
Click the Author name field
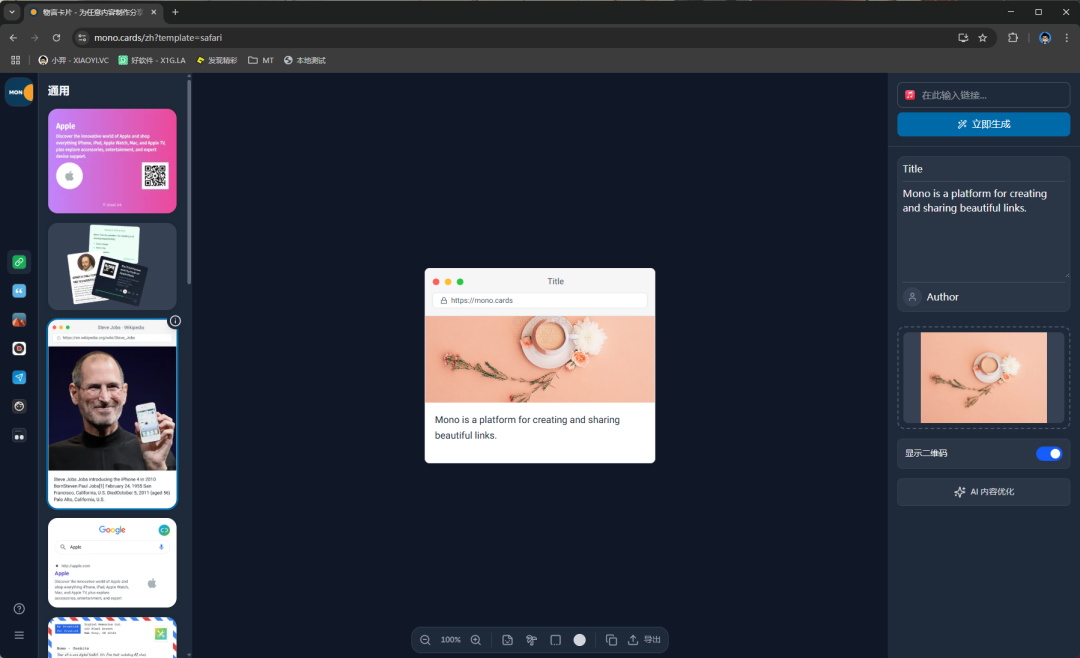click(x=995, y=297)
